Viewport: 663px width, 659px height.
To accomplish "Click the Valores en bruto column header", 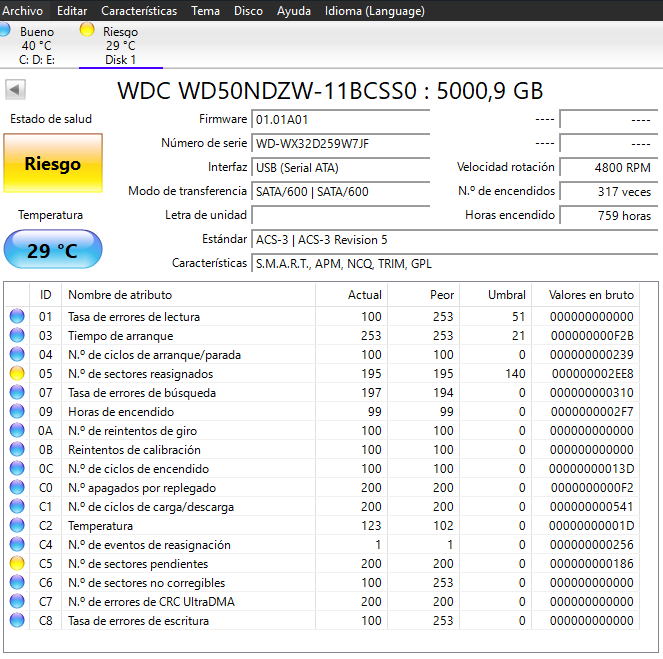I will (x=585, y=295).
